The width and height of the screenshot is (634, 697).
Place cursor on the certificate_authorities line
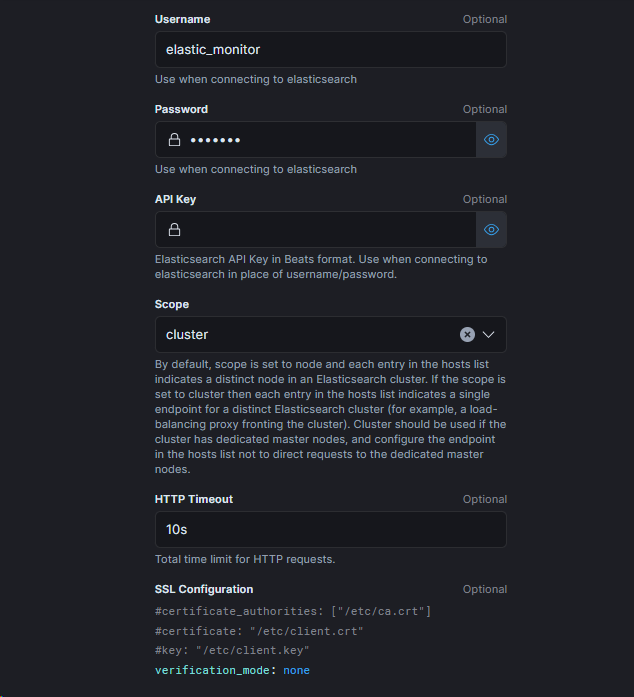click(x=293, y=611)
